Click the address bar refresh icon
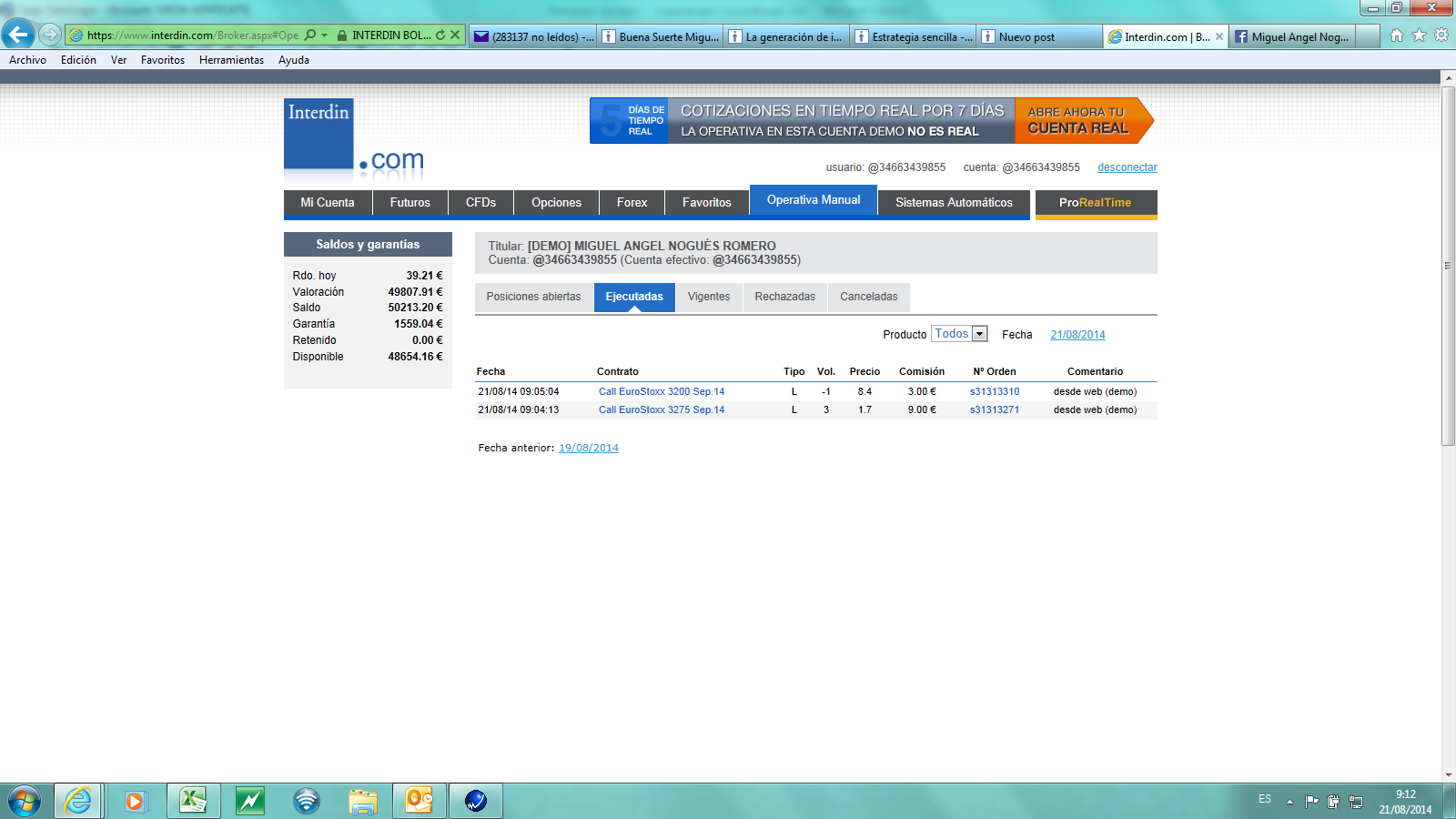 440,35
